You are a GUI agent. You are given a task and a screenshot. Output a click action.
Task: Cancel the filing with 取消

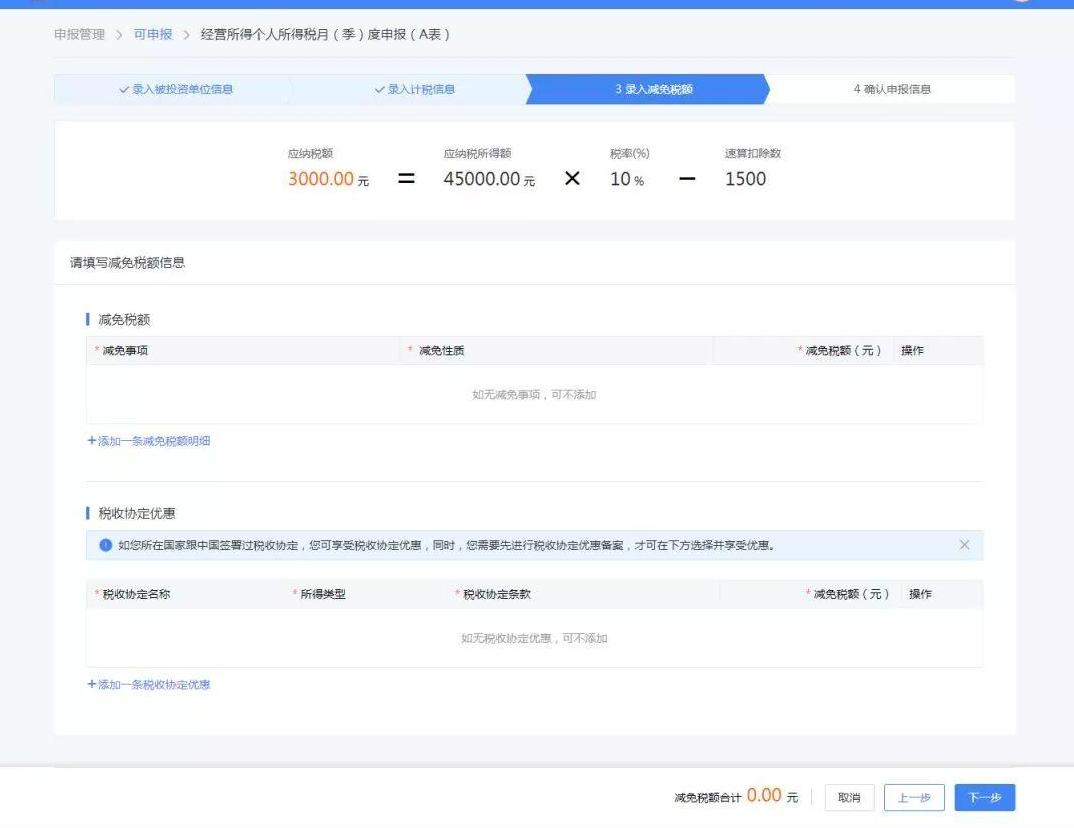849,797
